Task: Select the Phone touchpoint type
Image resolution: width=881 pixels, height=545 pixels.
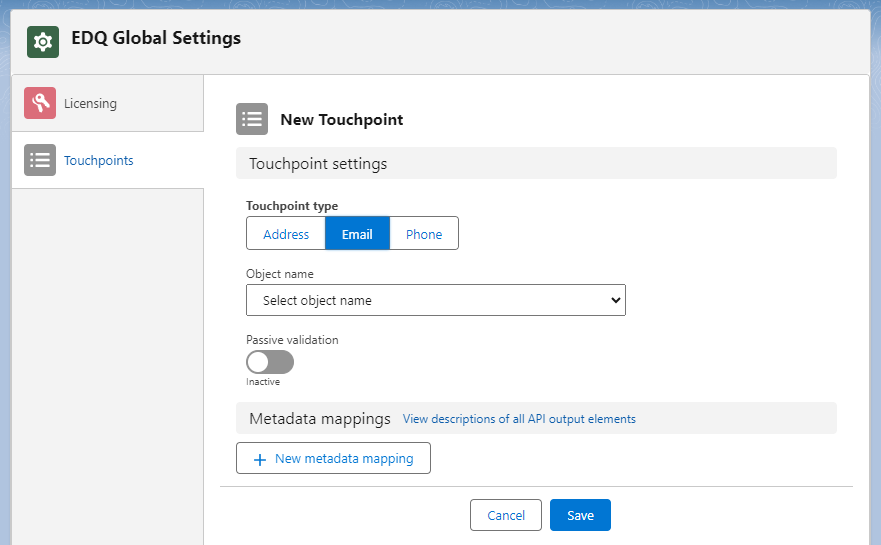Action: [x=424, y=234]
